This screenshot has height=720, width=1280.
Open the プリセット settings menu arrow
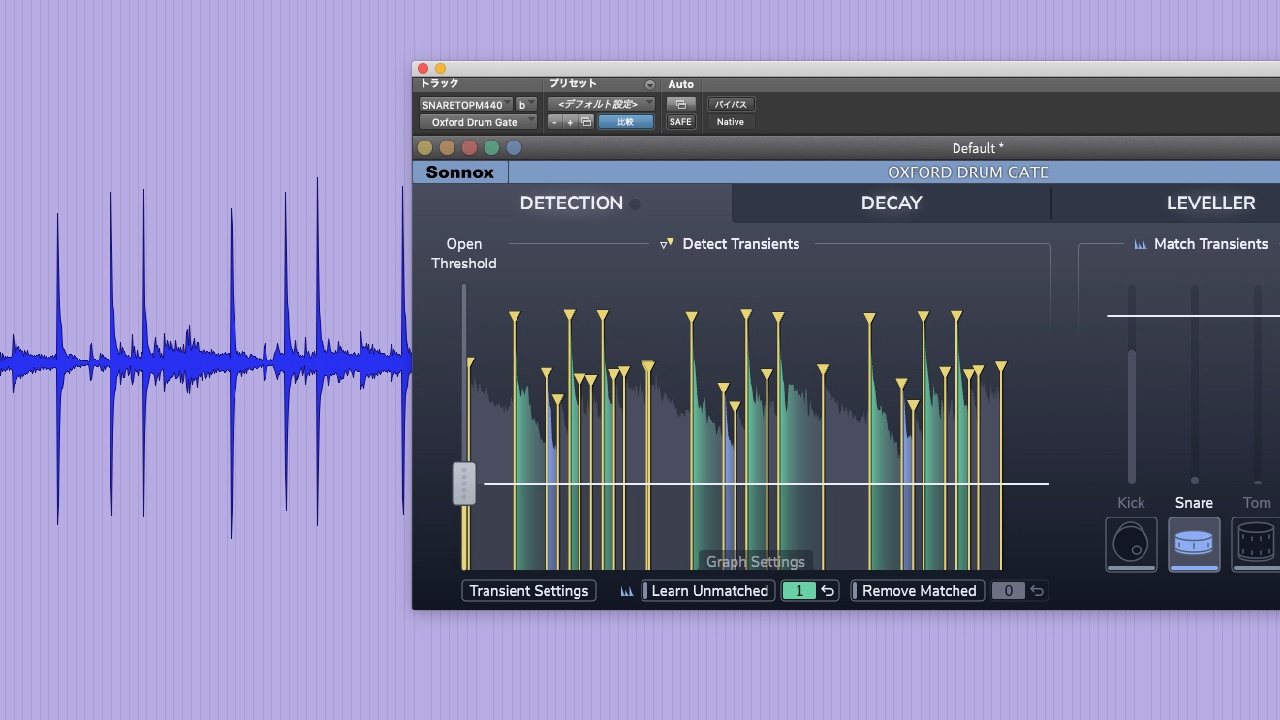tap(649, 85)
